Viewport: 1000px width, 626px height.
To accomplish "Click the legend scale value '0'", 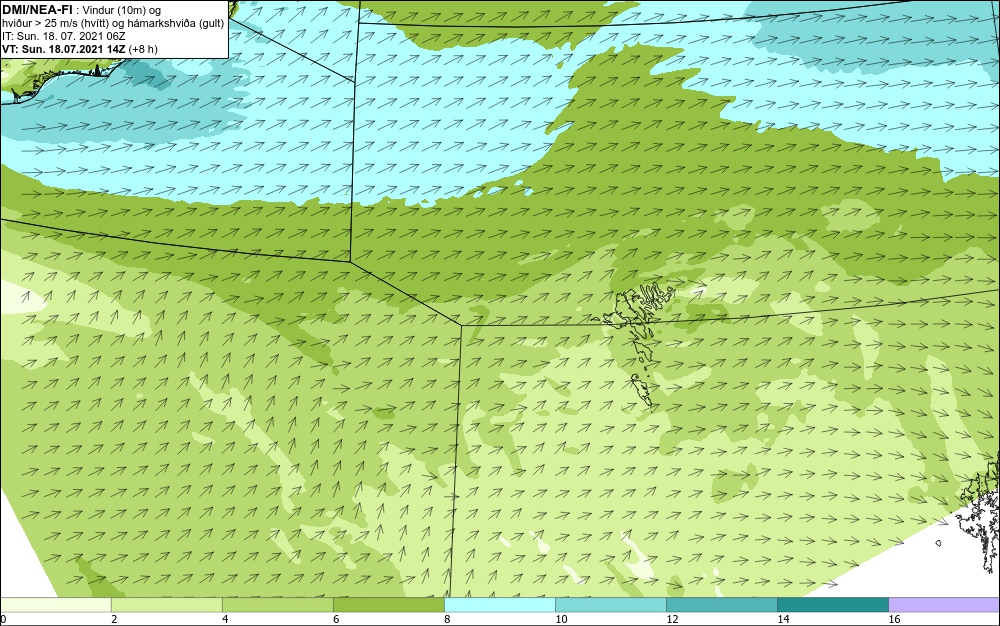I will [3, 619].
